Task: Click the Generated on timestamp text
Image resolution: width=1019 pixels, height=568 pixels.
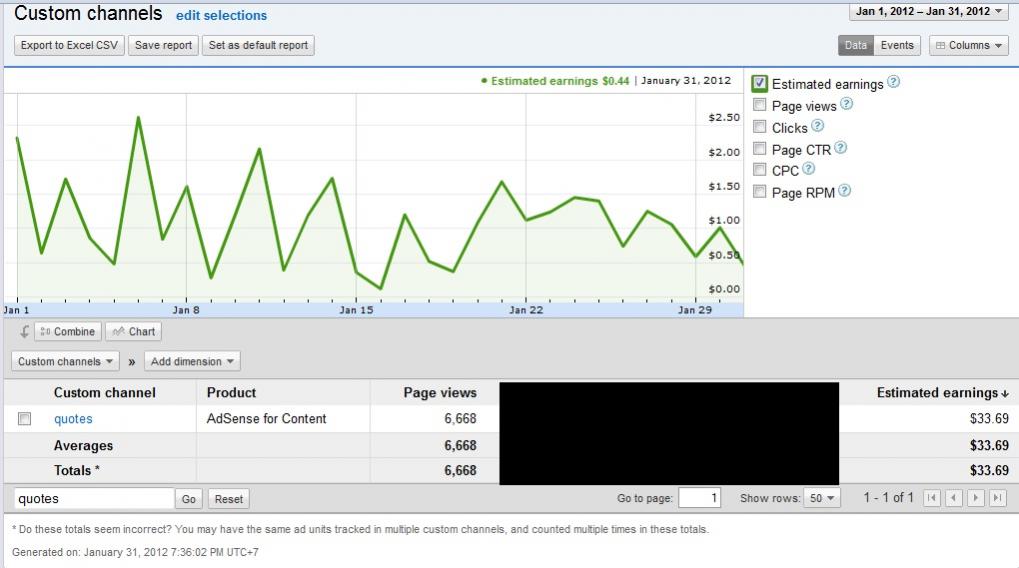Action: pyautogui.click(x=135, y=552)
